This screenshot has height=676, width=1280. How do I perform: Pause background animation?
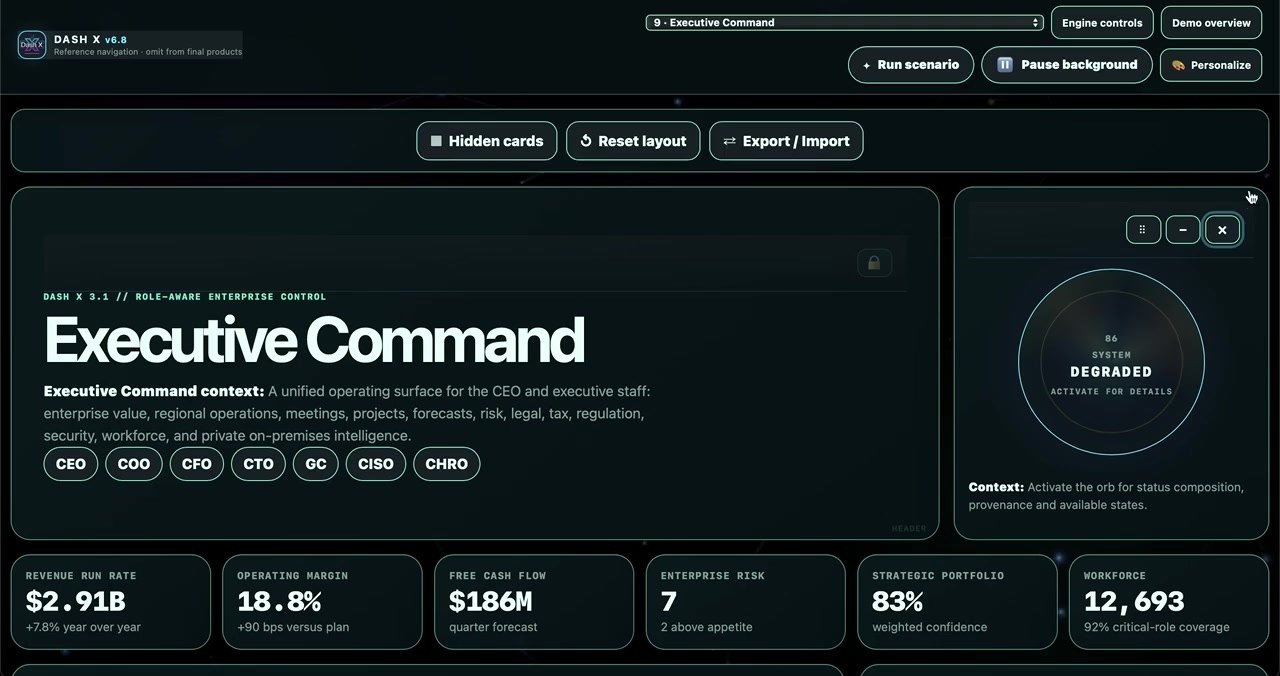(x=1066, y=65)
